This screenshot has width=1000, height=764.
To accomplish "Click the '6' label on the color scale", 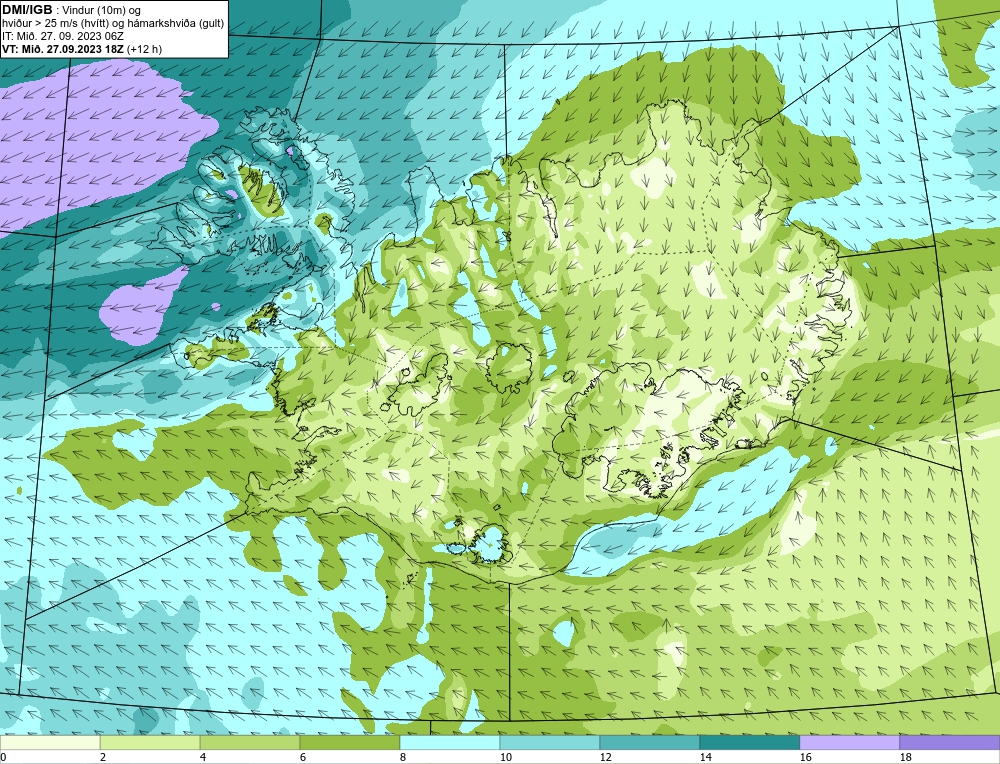I will [303, 757].
